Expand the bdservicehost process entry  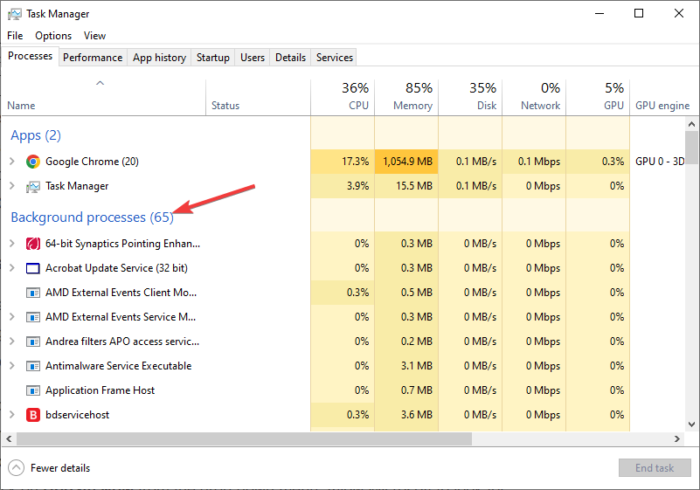point(12,415)
